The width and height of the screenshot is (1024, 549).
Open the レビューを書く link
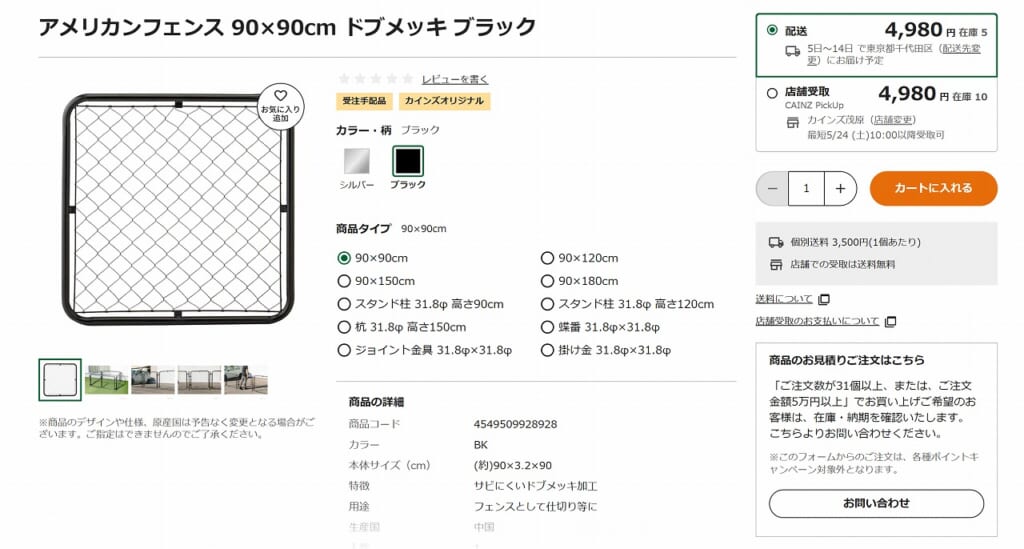pos(455,79)
